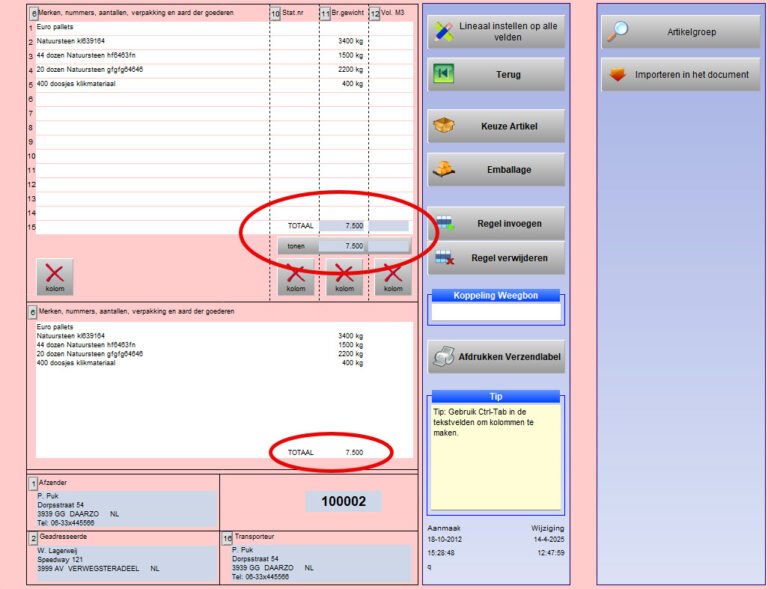Image resolution: width=768 pixels, height=589 pixels.
Task: Click the Koppeling Weegbon input field
Action: coord(495,312)
